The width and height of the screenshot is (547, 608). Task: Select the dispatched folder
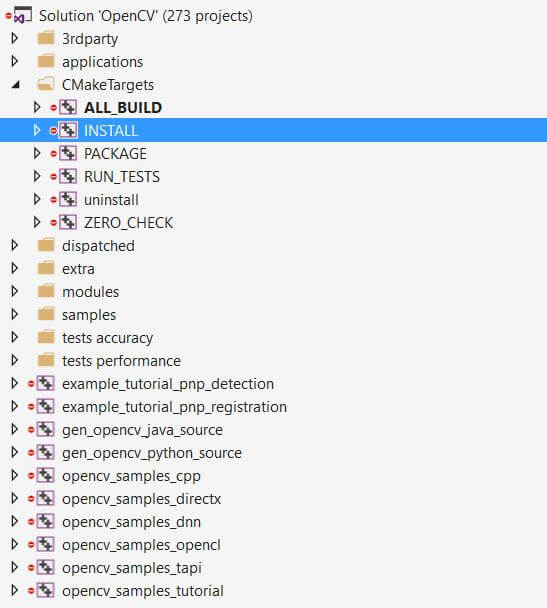[x=98, y=246]
